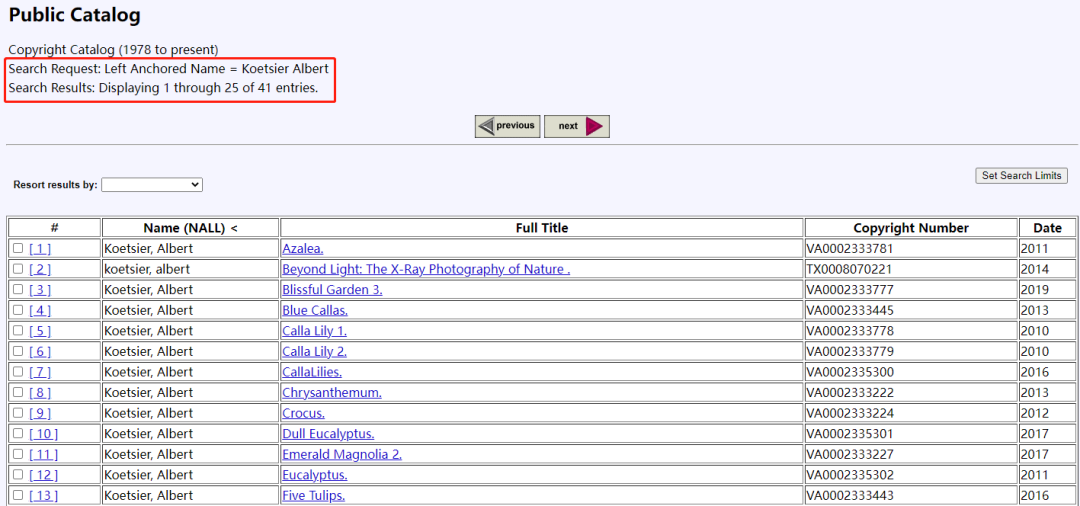Open record link [ 8 ]
This screenshot has width=1080, height=506.
[40, 393]
